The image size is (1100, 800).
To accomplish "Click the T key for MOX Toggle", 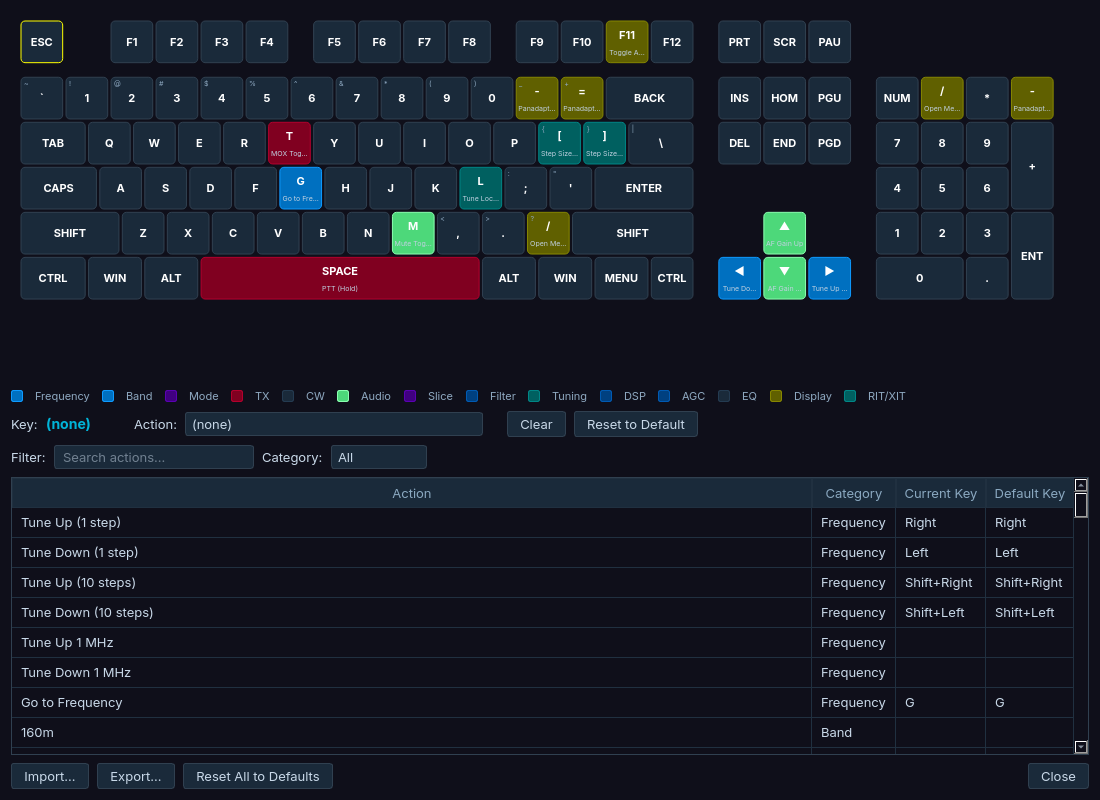I will pyautogui.click(x=289, y=143).
